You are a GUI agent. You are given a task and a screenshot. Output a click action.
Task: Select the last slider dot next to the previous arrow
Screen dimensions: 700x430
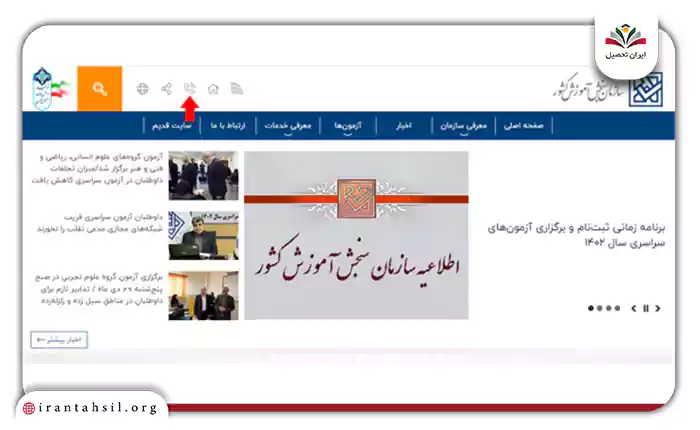click(x=617, y=308)
